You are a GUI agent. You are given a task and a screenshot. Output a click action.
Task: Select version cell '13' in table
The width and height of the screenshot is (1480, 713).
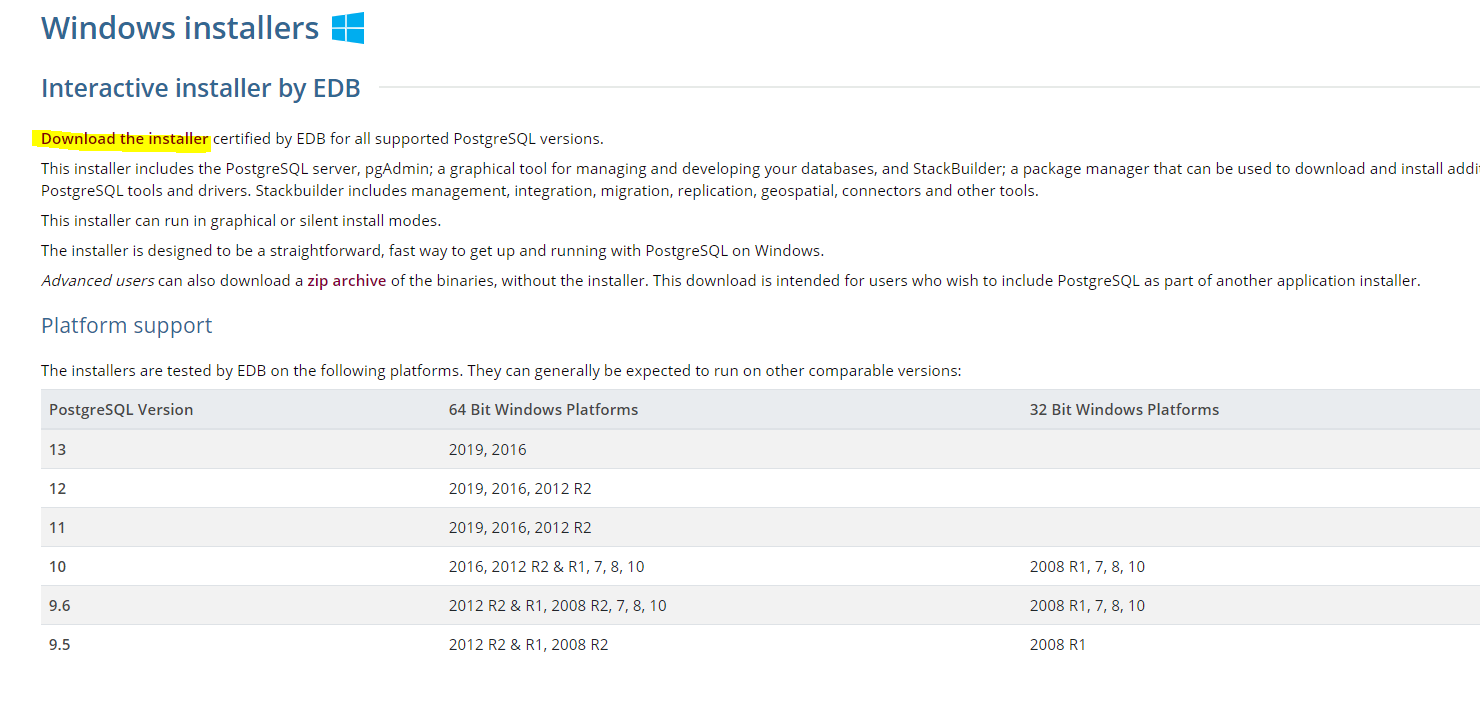[58, 449]
